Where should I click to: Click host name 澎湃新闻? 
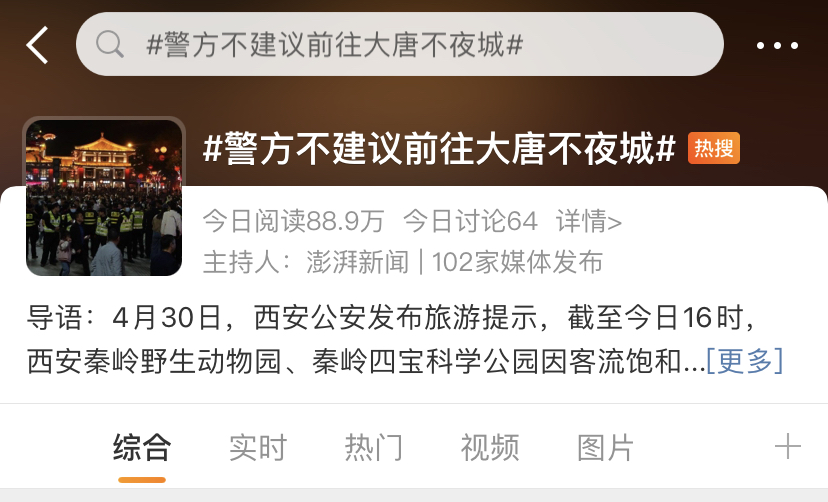(x=357, y=262)
